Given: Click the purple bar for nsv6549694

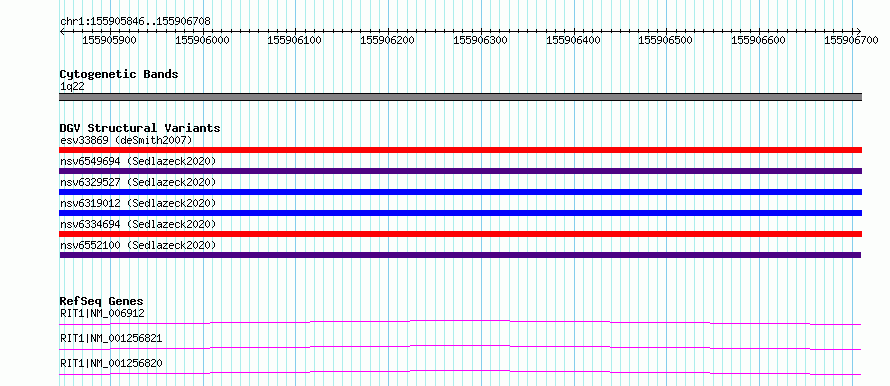Looking at the screenshot, I should (460, 171).
